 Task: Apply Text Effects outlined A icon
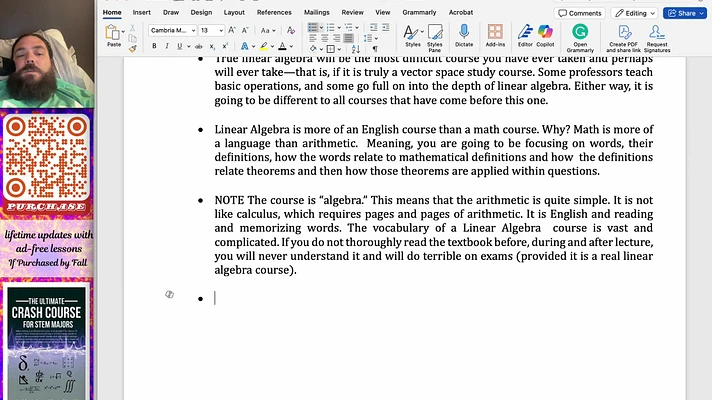pos(244,46)
